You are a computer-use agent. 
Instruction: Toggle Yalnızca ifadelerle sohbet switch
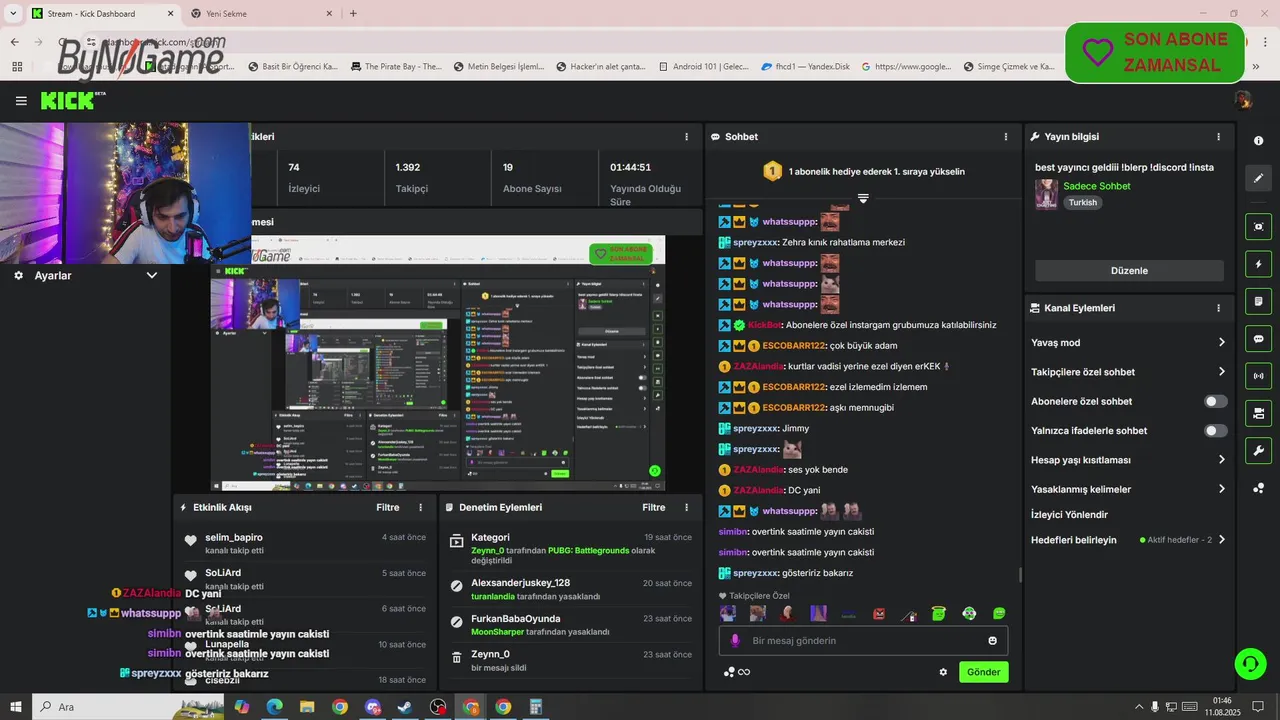[x=1216, y=431]
